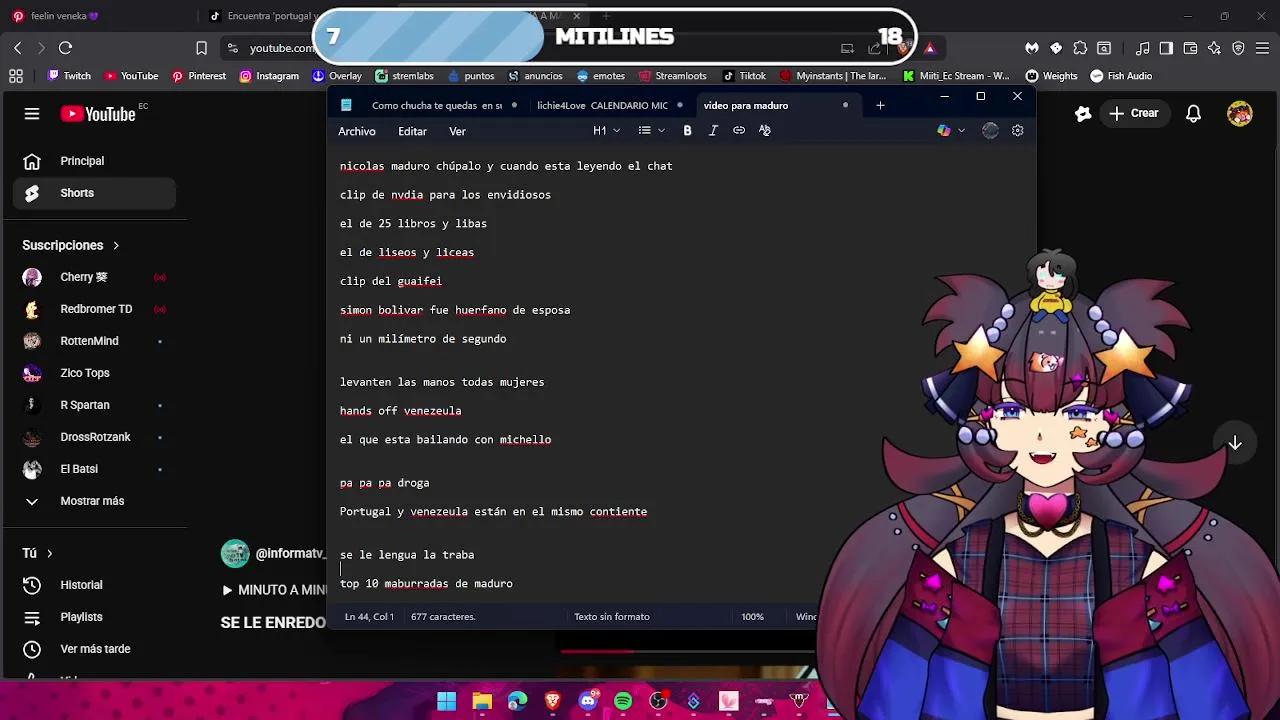Click 'Ln 44, Col 1' in status bar
This screenshot has width=1280, height=720.
pos(369,617)
